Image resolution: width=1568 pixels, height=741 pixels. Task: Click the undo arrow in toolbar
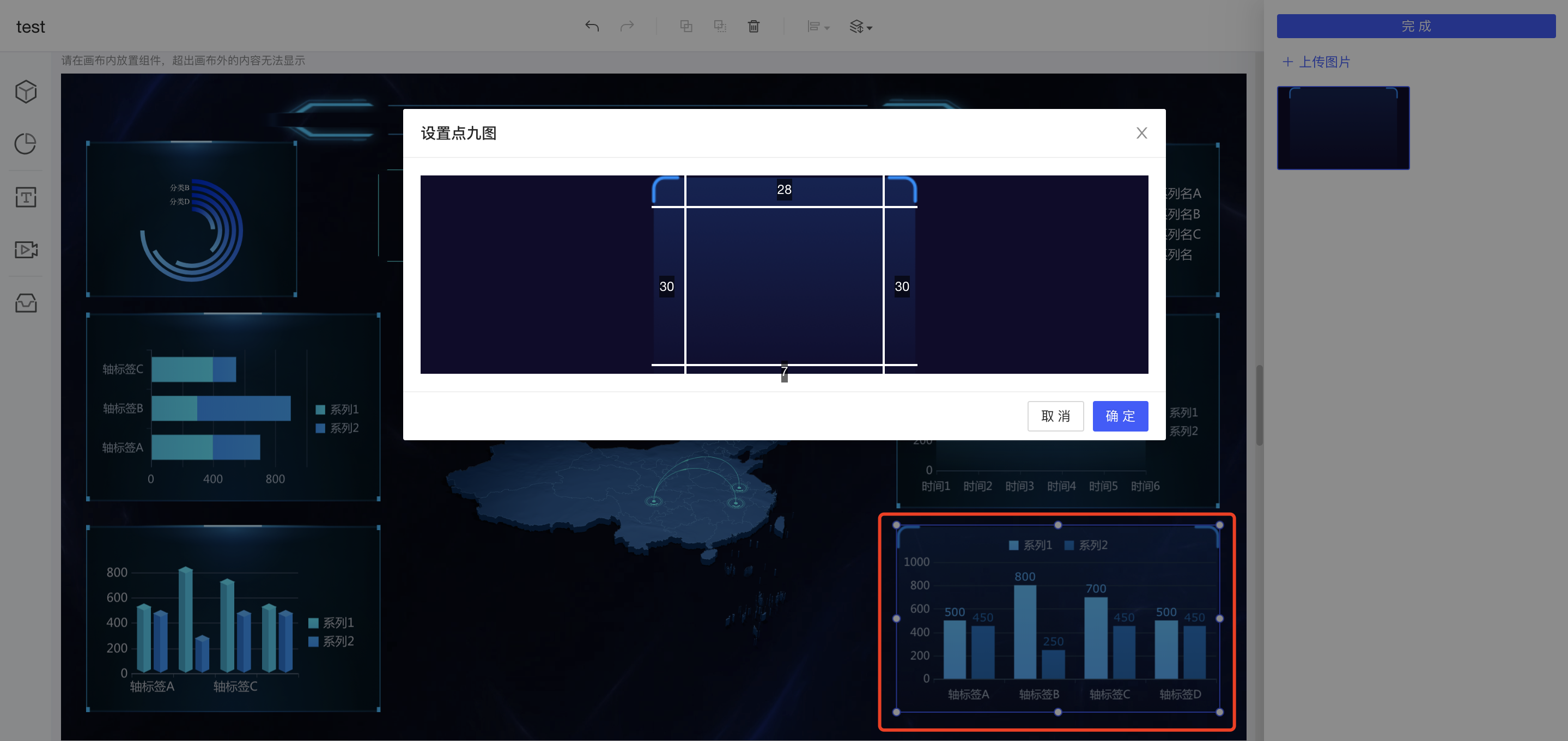tap(592, 26)
